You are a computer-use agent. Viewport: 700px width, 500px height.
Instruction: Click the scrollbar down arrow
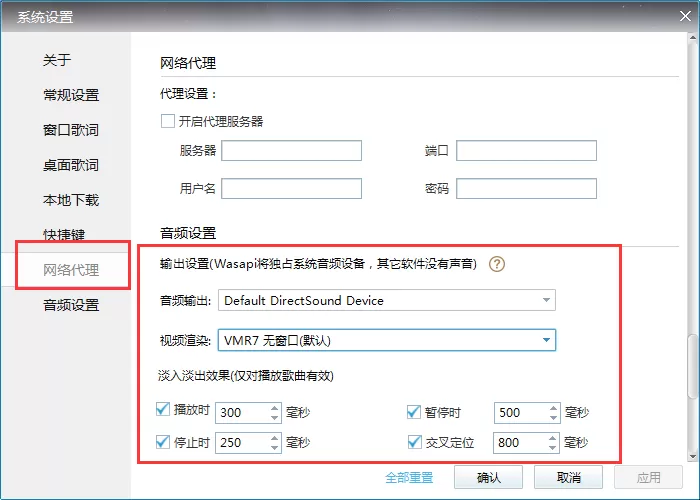point(693,457)
